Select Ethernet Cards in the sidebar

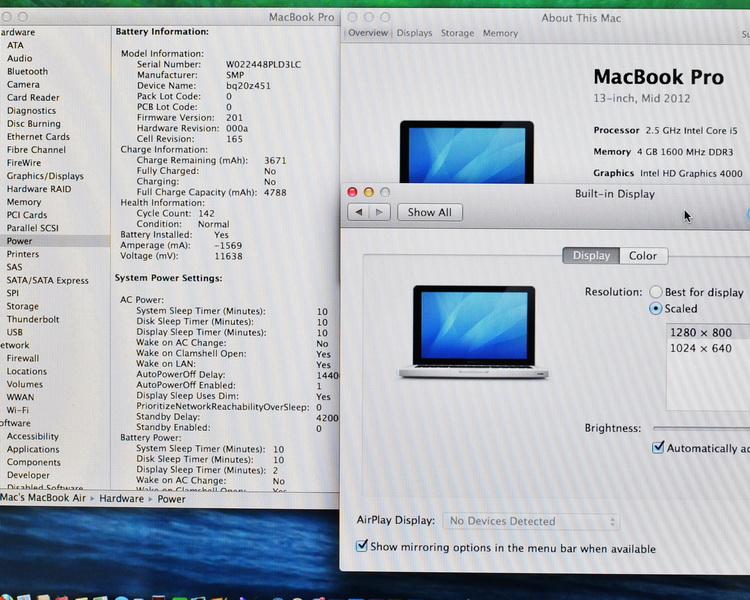38,136
